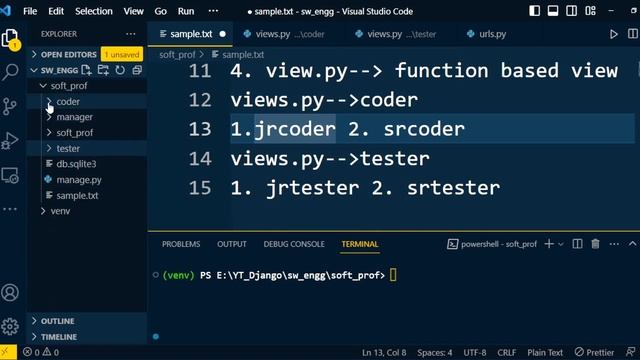Open the Search view in activity bar
This screenshot has height=360, width=640.
[x=10, y=72]
